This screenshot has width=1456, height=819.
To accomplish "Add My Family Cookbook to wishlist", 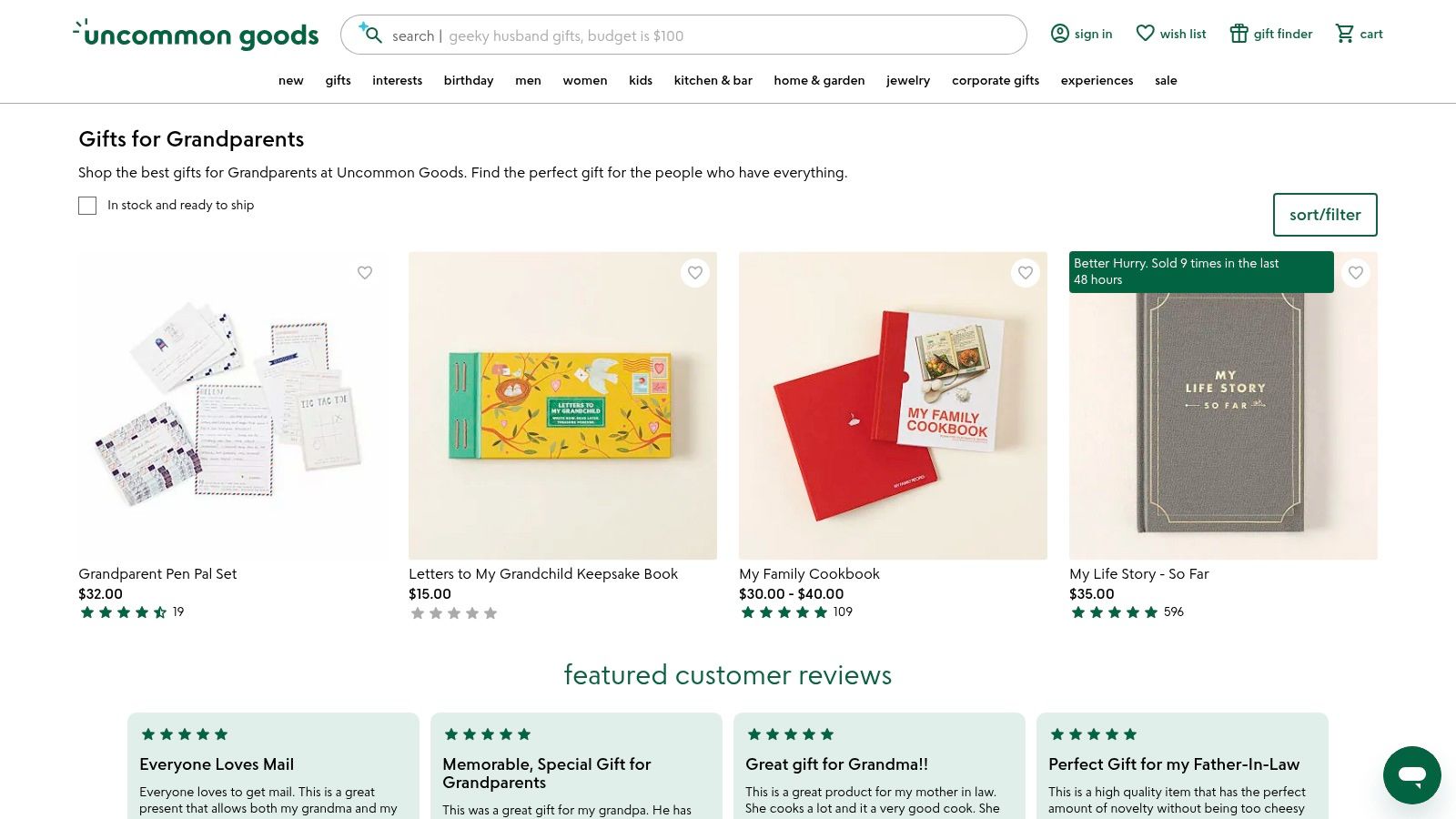I will (1026, 273).
